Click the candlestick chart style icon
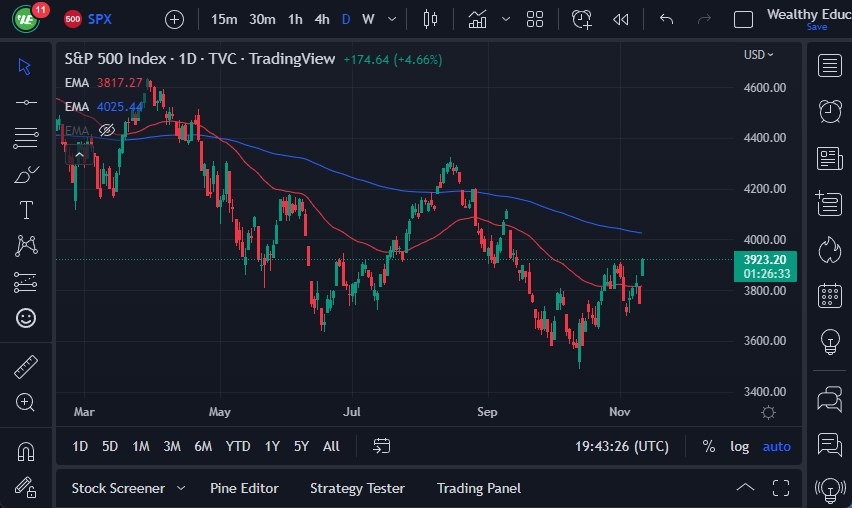This screenshot has height=508, width=852. point(431,19)
